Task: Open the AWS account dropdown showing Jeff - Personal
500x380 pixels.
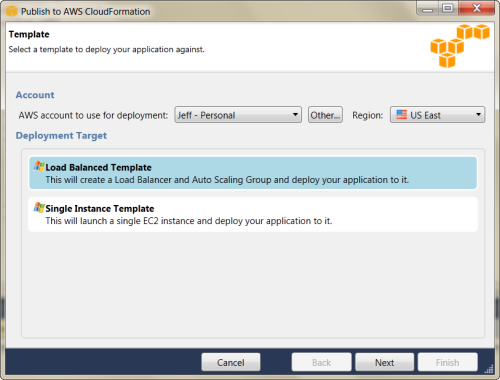Action: tap(238, 115)
